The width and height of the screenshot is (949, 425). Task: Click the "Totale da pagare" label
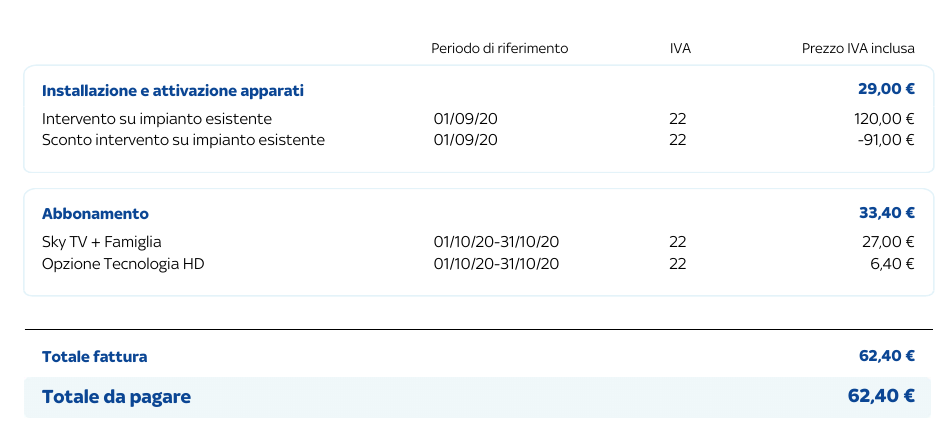116,397
